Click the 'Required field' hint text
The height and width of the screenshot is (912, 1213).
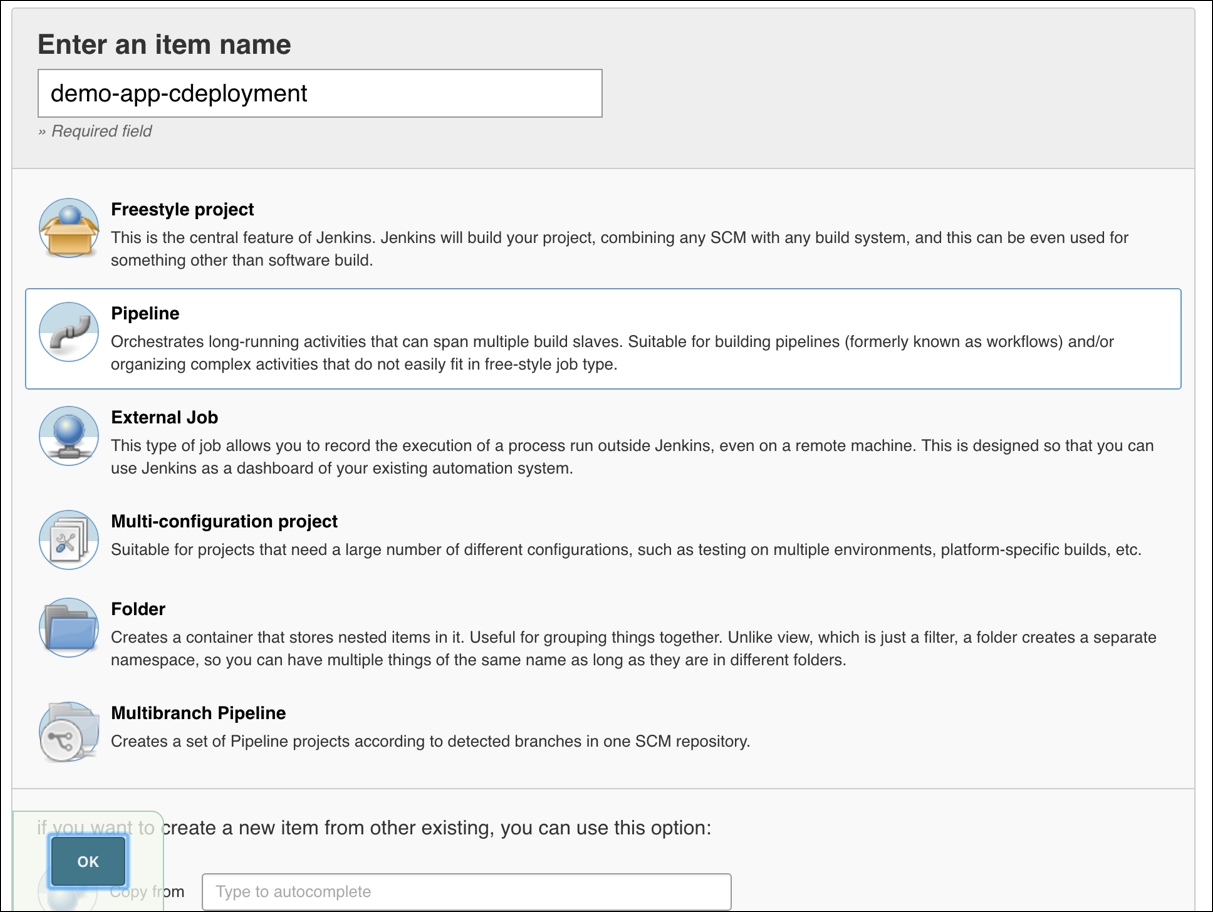(95, 131)
